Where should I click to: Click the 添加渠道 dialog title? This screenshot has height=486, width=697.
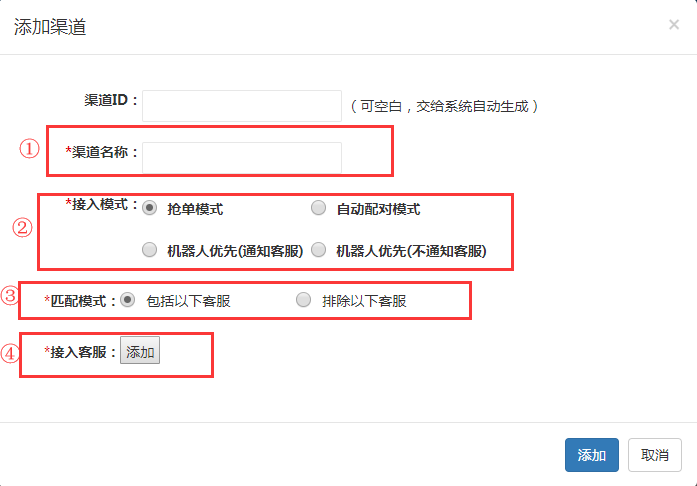50,27
